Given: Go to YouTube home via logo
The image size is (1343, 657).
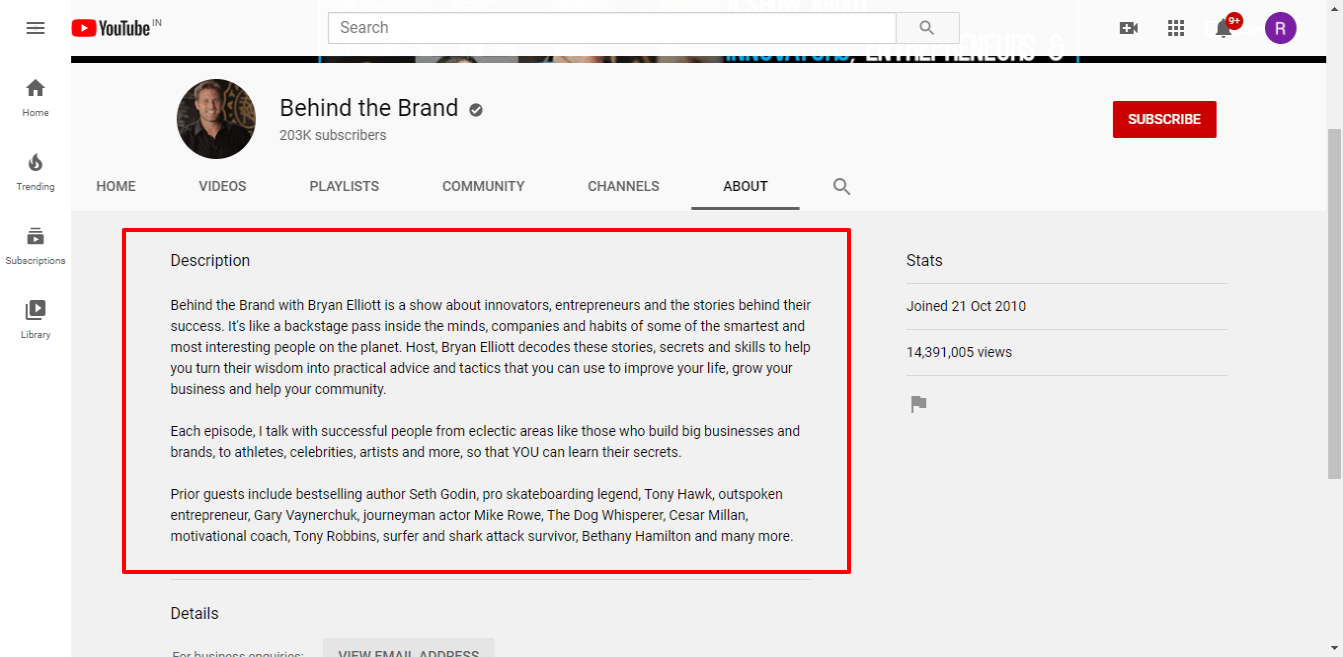Looking at the screenshot, I should (x=110, y=28).
